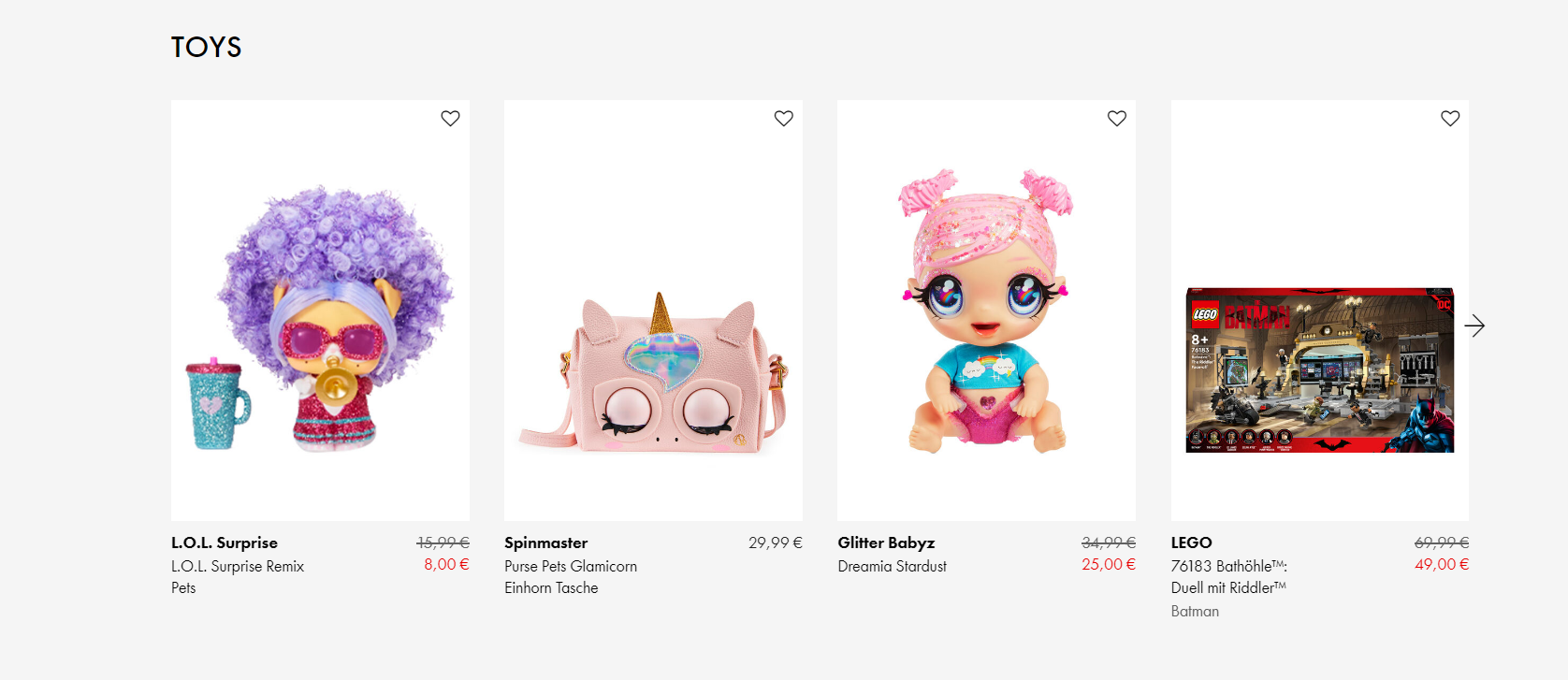
Task: Add Glitter Babyz doll to wishlist
Action: [1116, 119]
